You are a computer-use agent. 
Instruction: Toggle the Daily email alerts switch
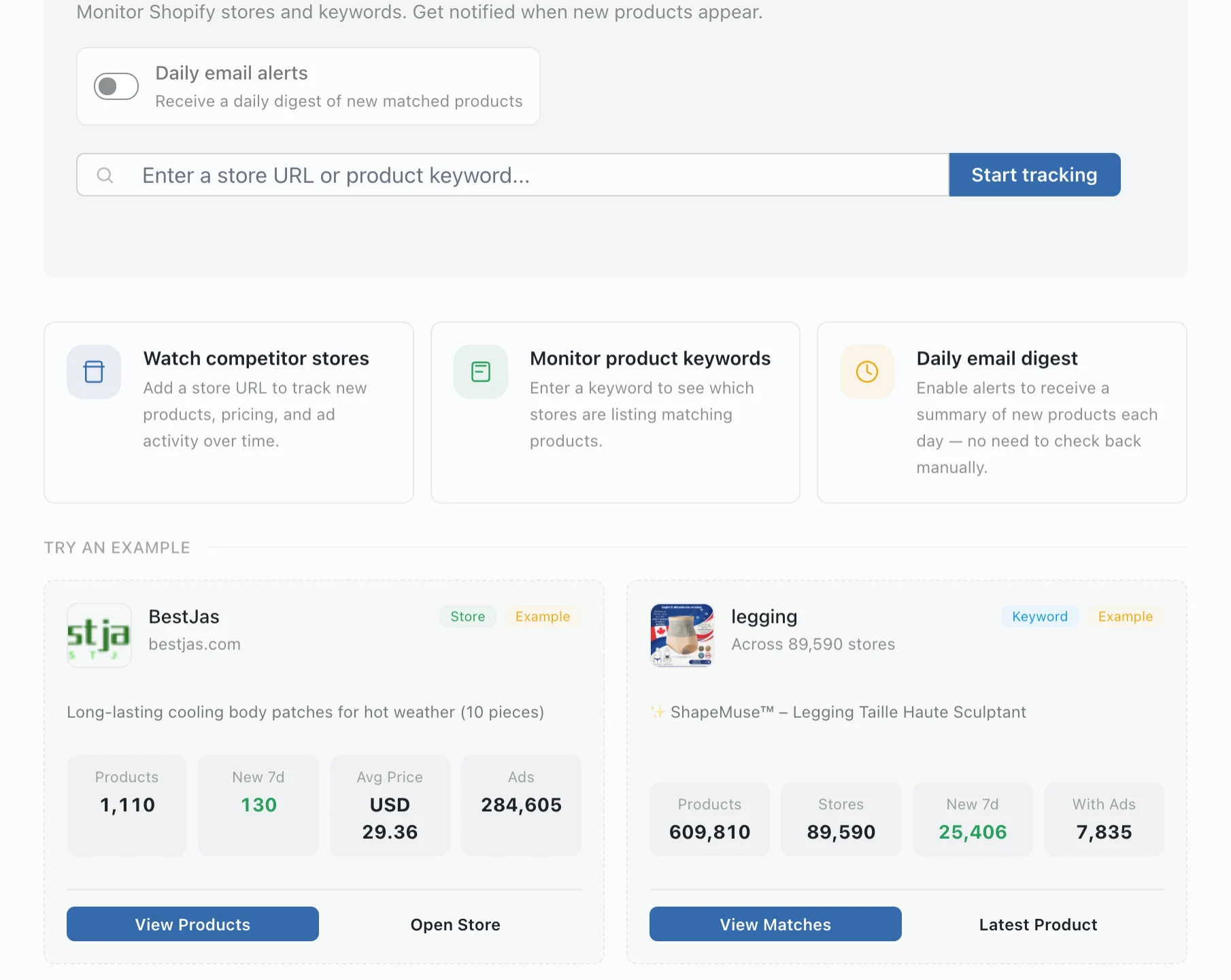(x=116, y=86)
